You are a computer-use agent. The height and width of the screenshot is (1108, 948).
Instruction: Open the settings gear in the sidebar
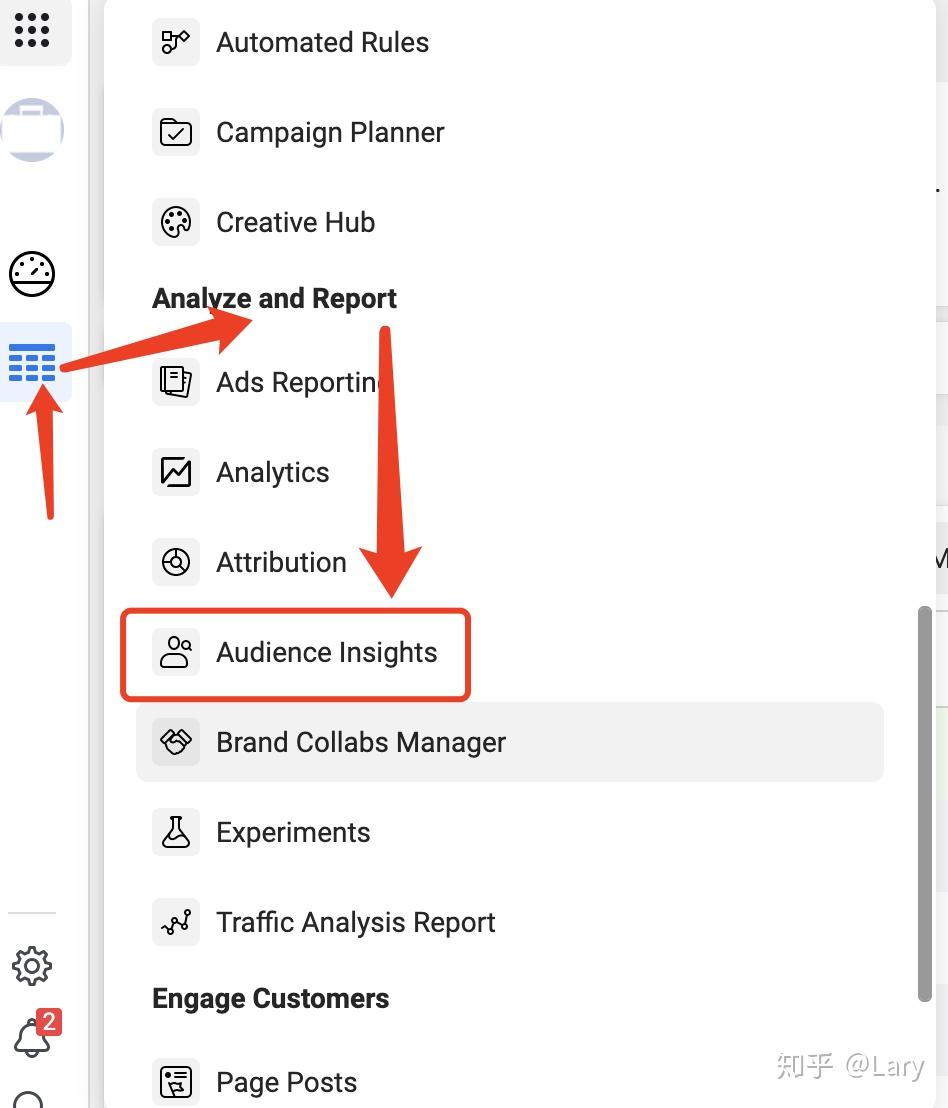[x=32, y=966]
